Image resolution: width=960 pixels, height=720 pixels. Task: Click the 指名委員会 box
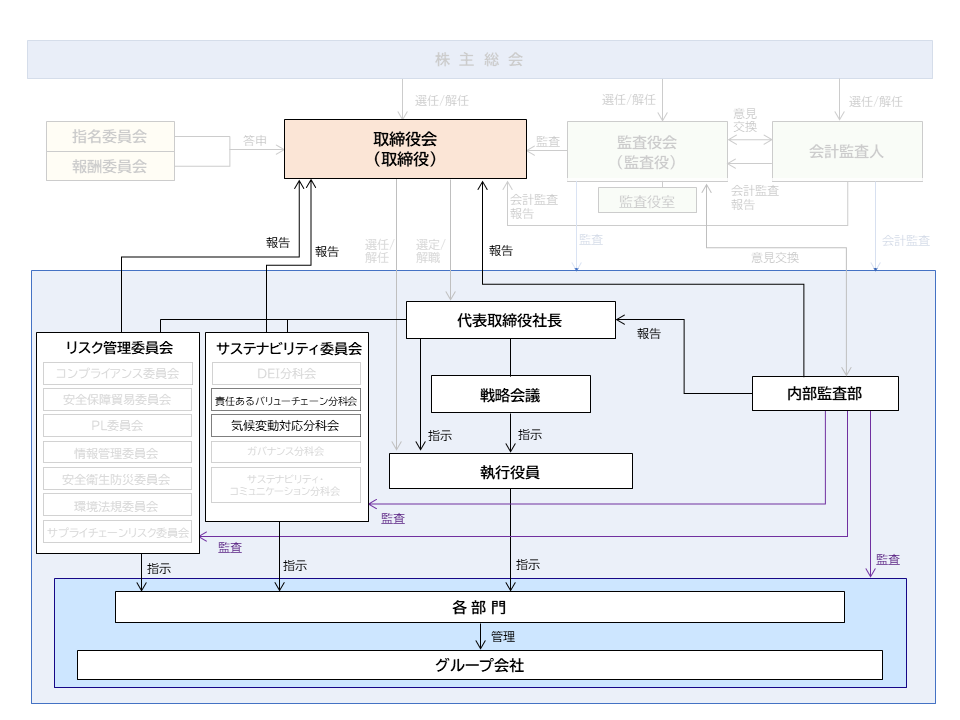coord(110,136)
